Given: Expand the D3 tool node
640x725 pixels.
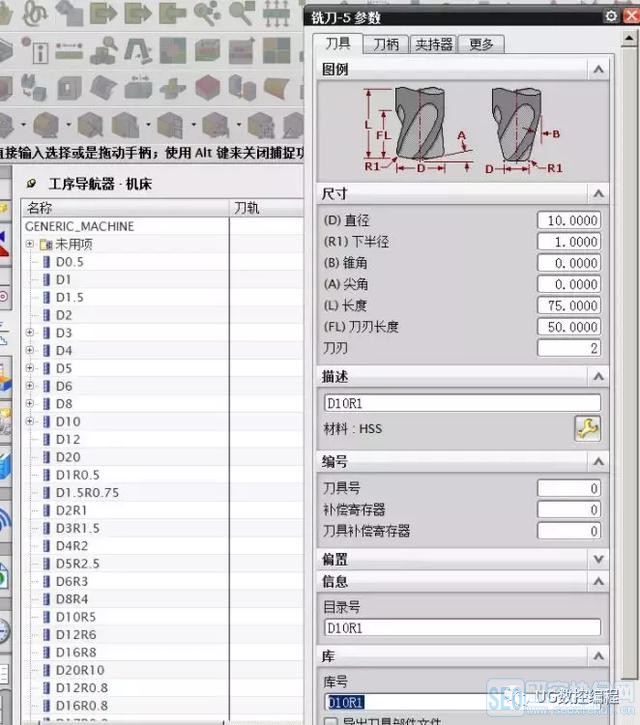Looking at the screenshot, I should point(30,332).
